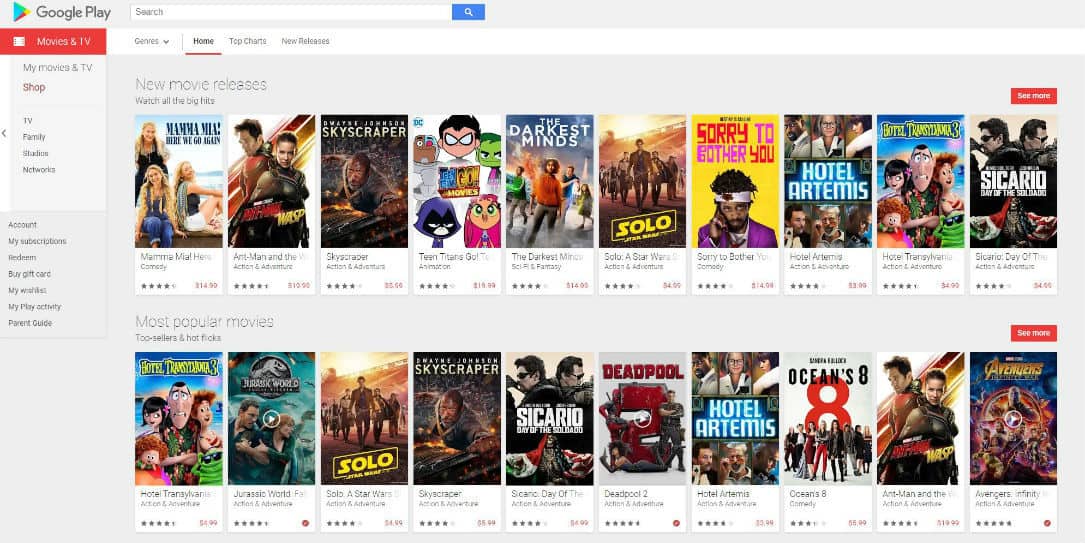This screenshot has height=543, width=1085.
Task: Open Solo poster in Most popular movies
Action: click(364, 418)
